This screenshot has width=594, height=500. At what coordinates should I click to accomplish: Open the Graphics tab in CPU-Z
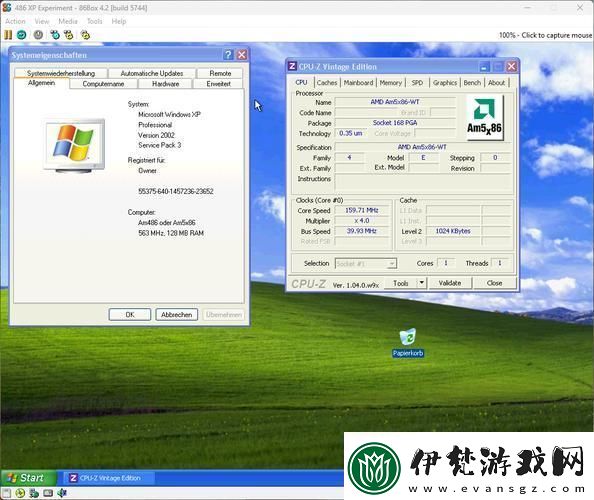pyautogui.click(x=445, y=83)
